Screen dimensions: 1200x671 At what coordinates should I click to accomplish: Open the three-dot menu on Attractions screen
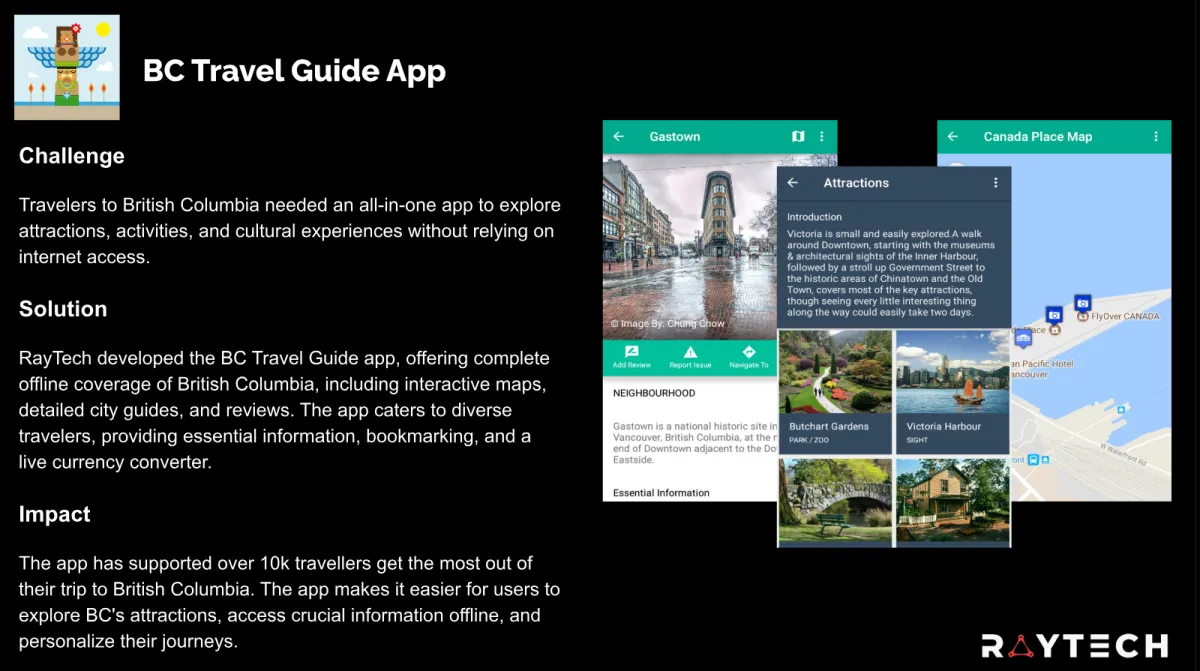pos(996,183)
